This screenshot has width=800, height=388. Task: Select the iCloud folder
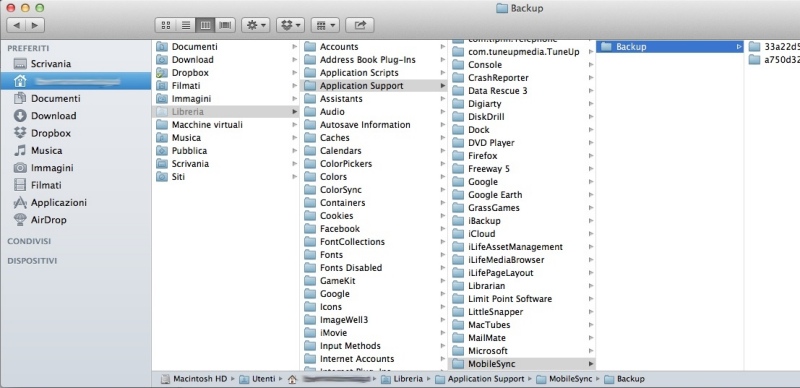[522, 234]
